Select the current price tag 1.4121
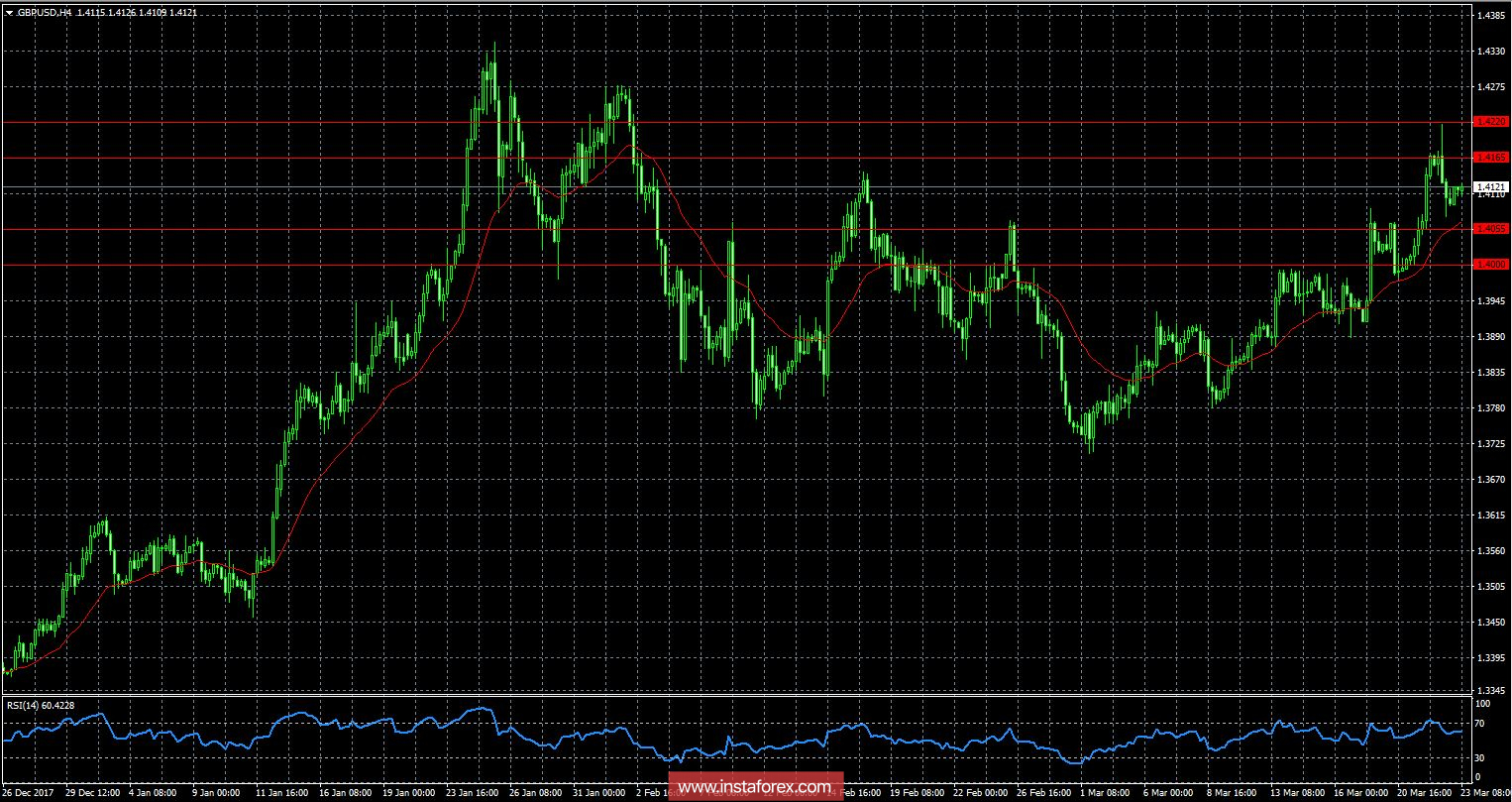 click(1491, 187)
